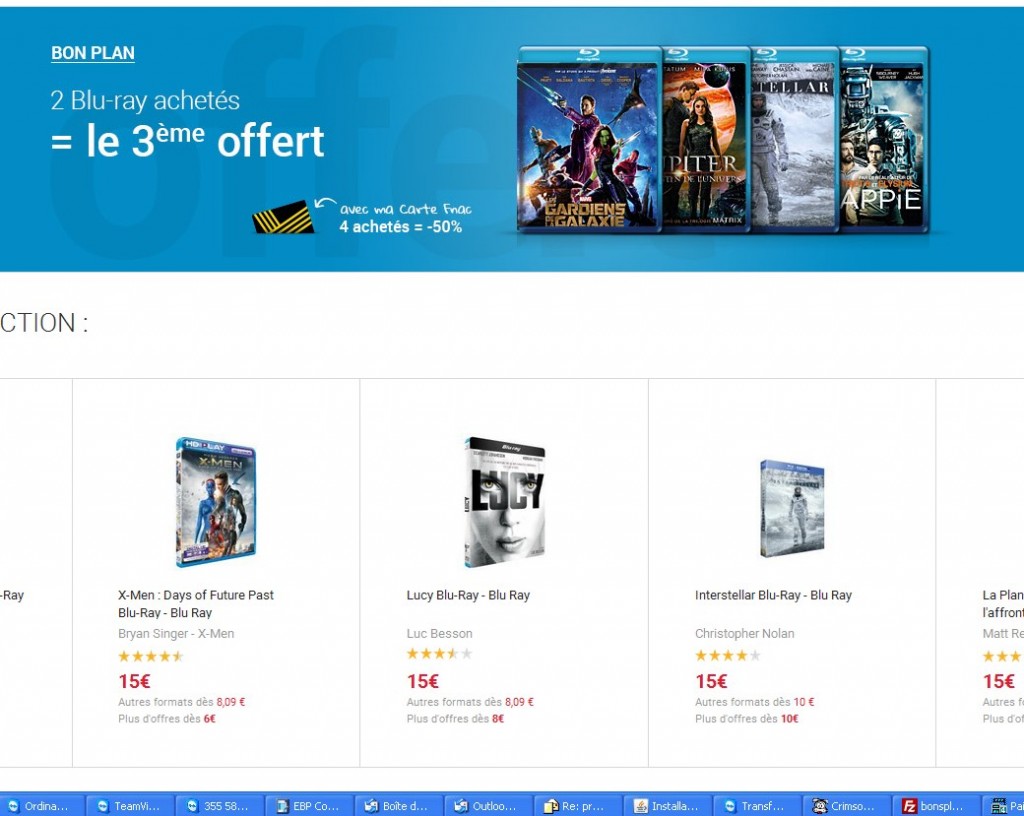Open the Lucy Blu-Ray title link
The width and height of the screenshot is (1024, 816).
click(468, 595)
